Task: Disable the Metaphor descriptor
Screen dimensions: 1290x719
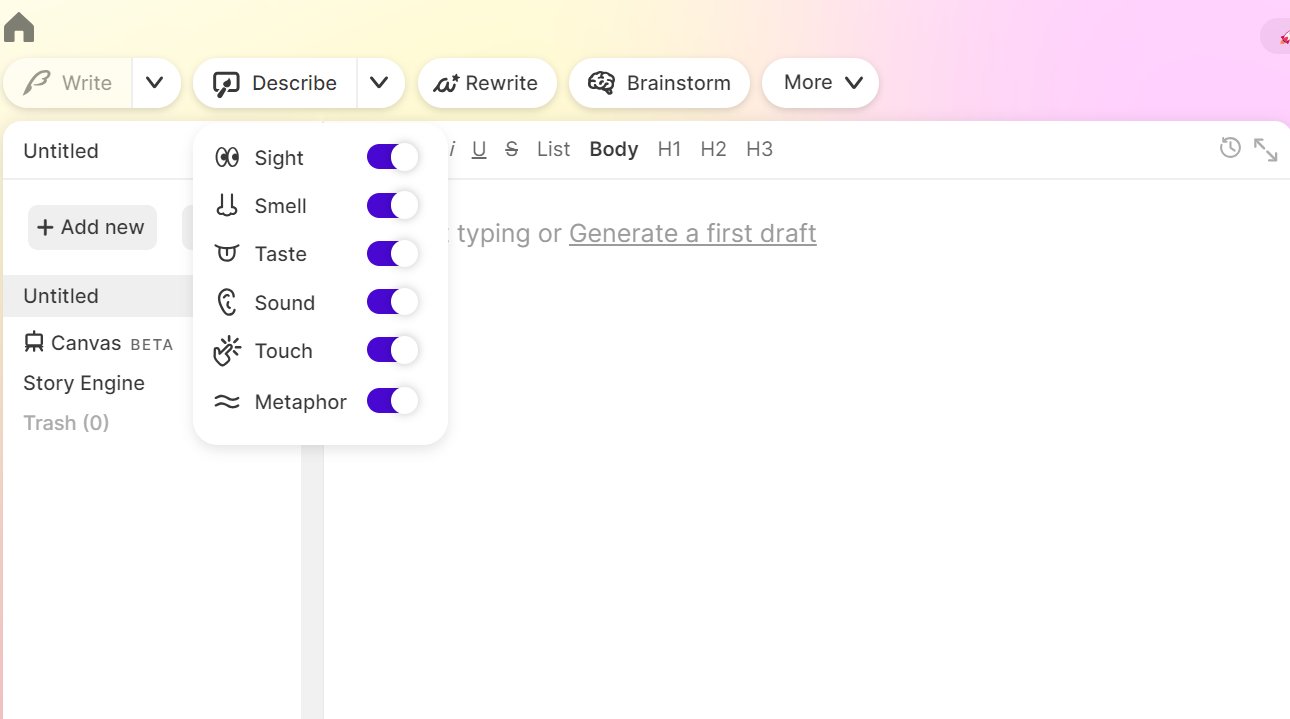Action: pyautogui.click(x=392, y=401)
